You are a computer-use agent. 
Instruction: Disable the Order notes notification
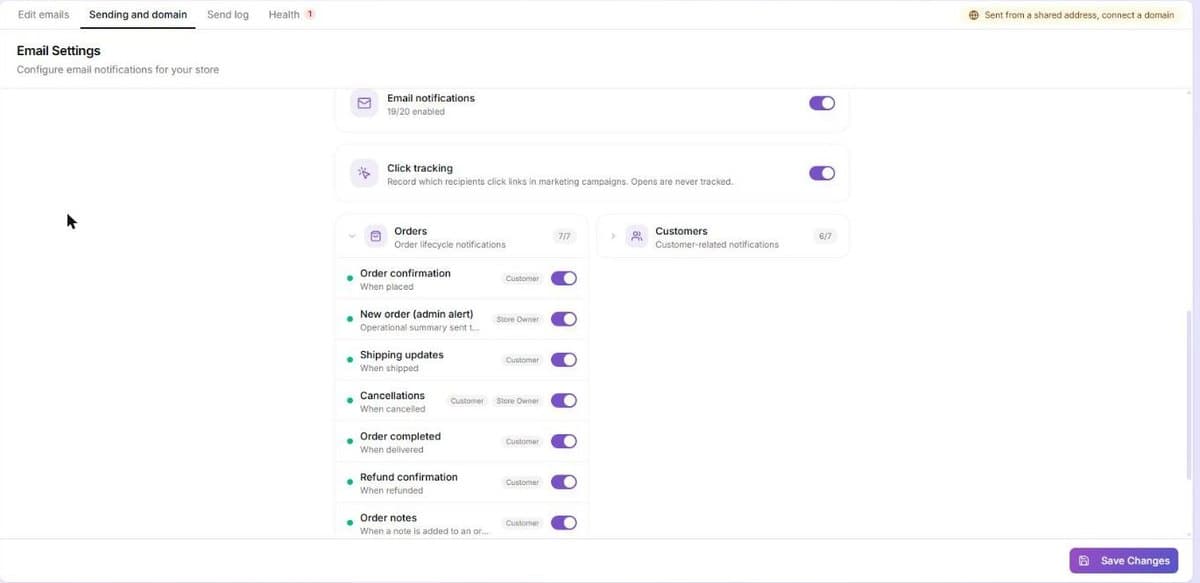click(x=564, y=522)
